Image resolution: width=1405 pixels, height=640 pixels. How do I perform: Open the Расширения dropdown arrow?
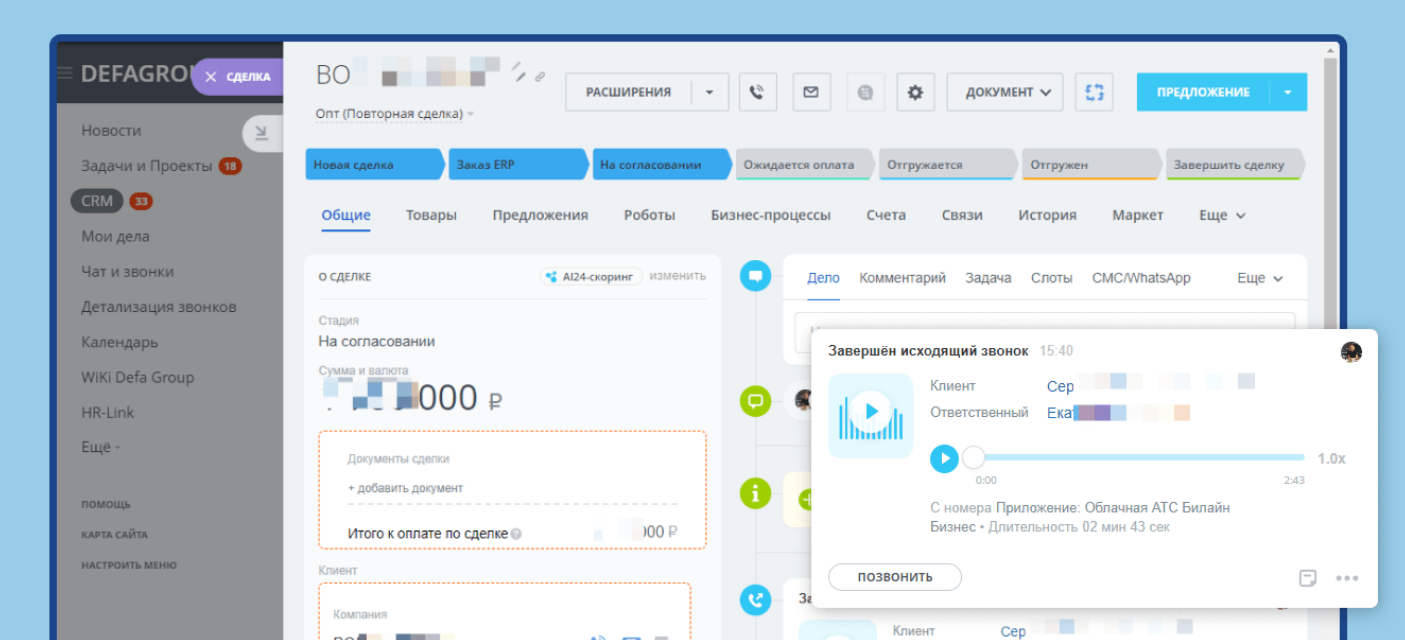(709, 92)
